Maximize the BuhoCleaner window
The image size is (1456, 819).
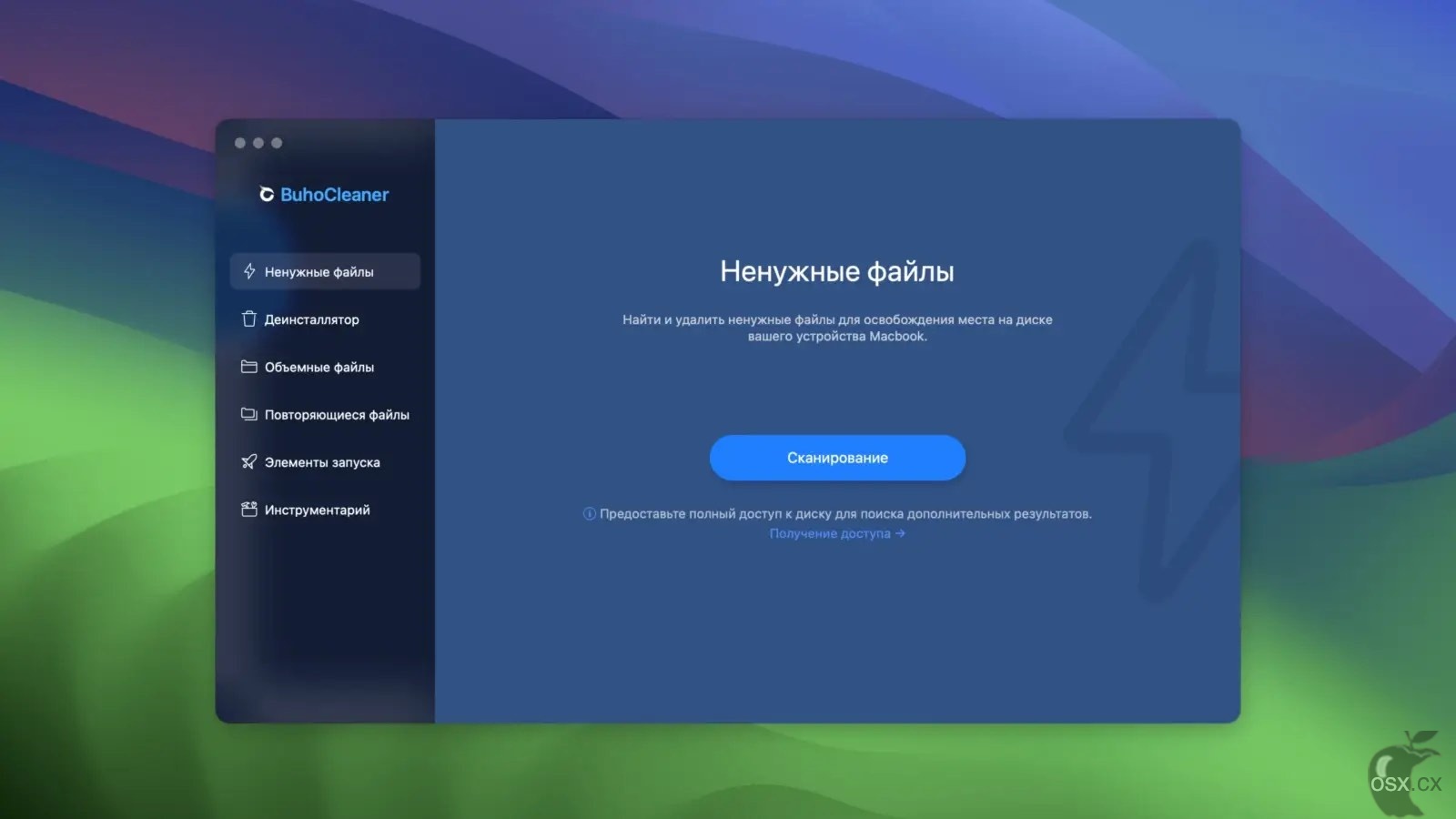click(277, 143)
